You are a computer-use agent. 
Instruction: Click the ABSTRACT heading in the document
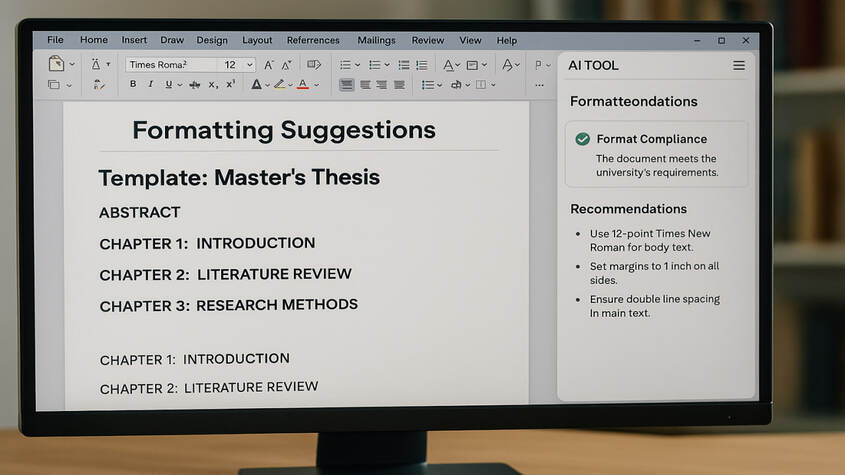140,212
